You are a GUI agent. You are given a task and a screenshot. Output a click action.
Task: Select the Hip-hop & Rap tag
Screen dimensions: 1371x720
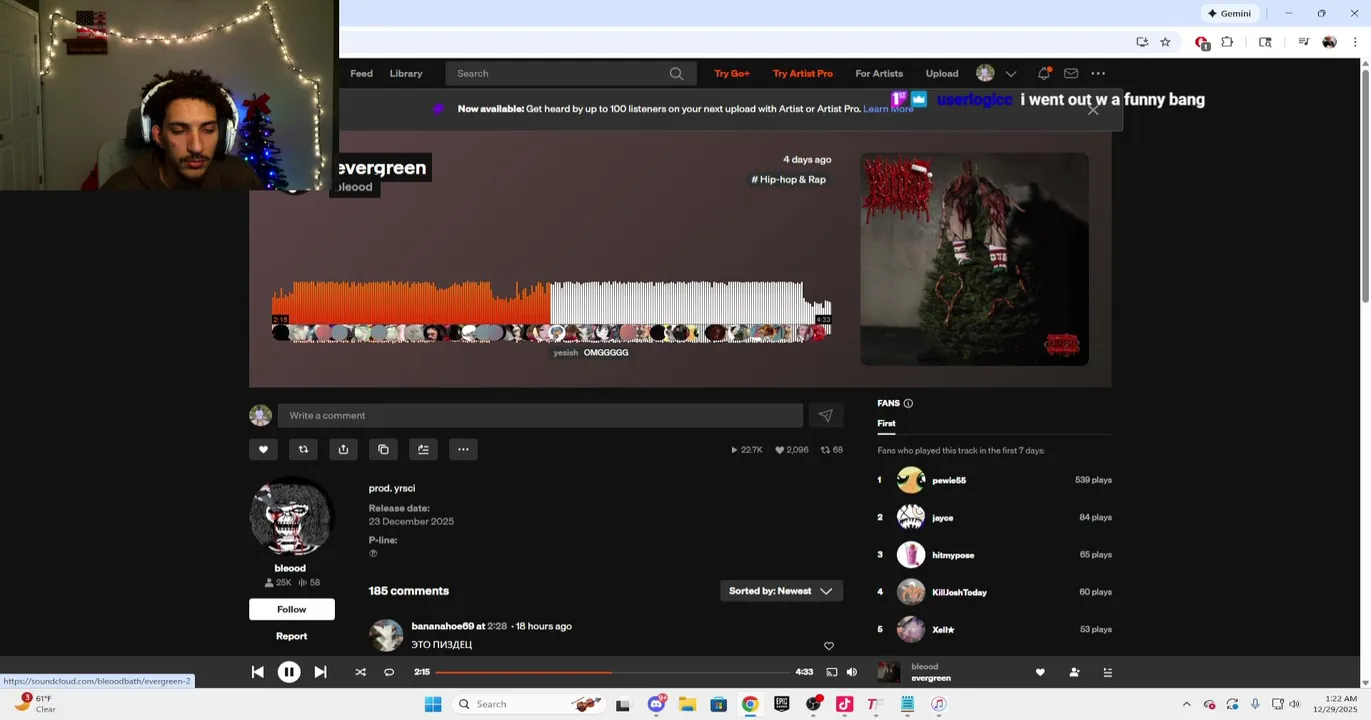click(x=789, y=179)
